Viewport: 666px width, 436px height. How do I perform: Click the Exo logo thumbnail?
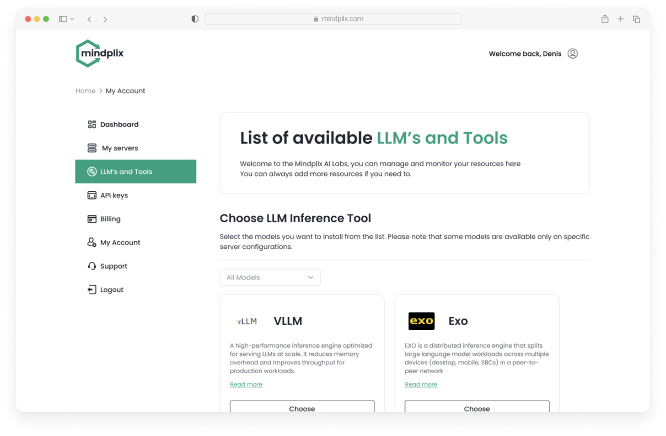pyautogui.click(x=422, y=321)
